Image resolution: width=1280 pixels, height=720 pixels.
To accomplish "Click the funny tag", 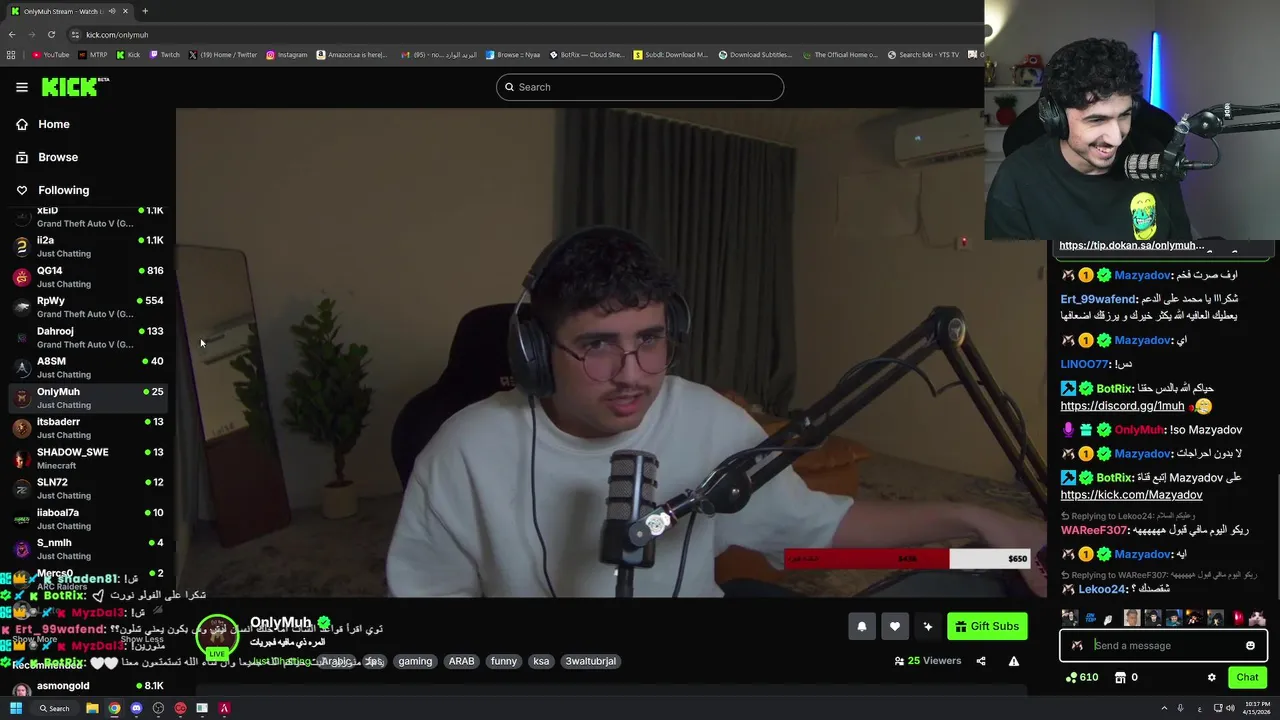I will 504,661.
